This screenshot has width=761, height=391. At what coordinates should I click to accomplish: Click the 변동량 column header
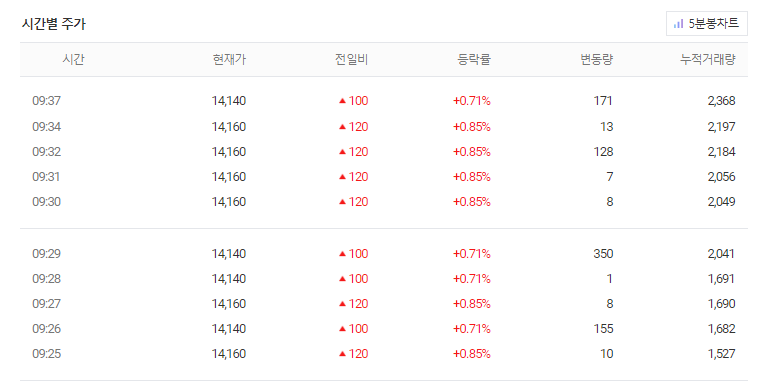(596, 60)
